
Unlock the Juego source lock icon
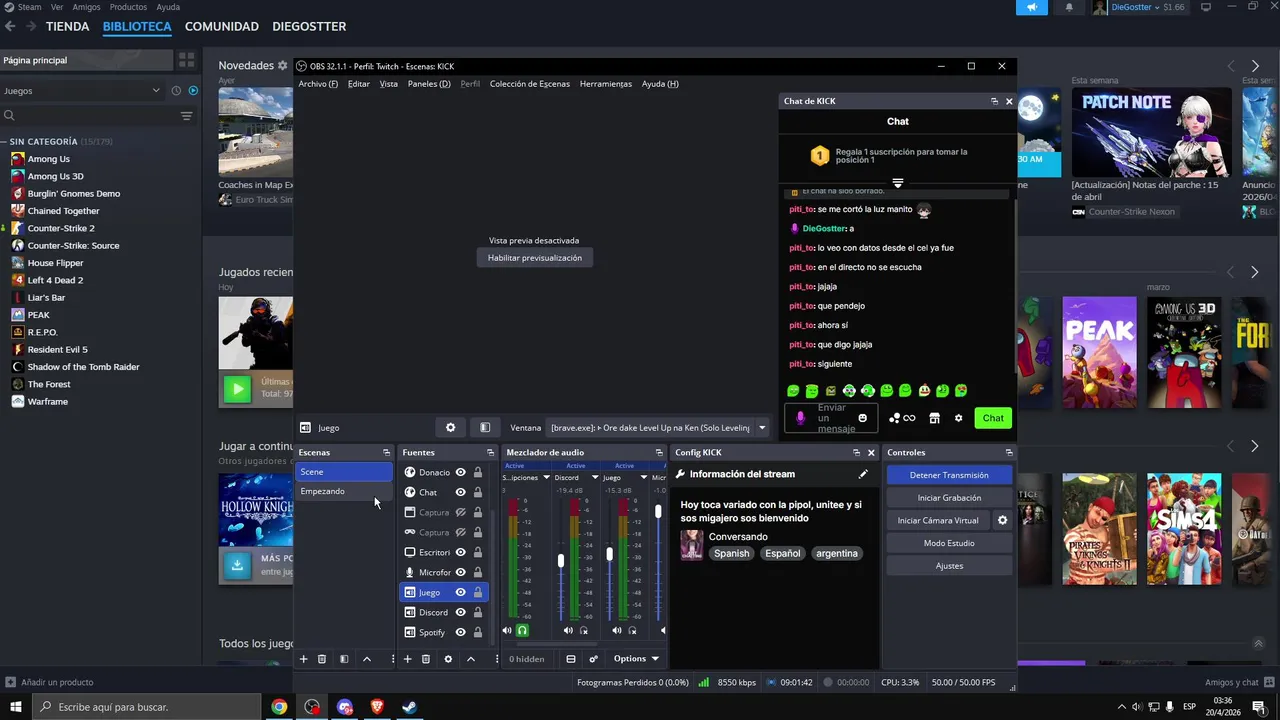[478, 592]
